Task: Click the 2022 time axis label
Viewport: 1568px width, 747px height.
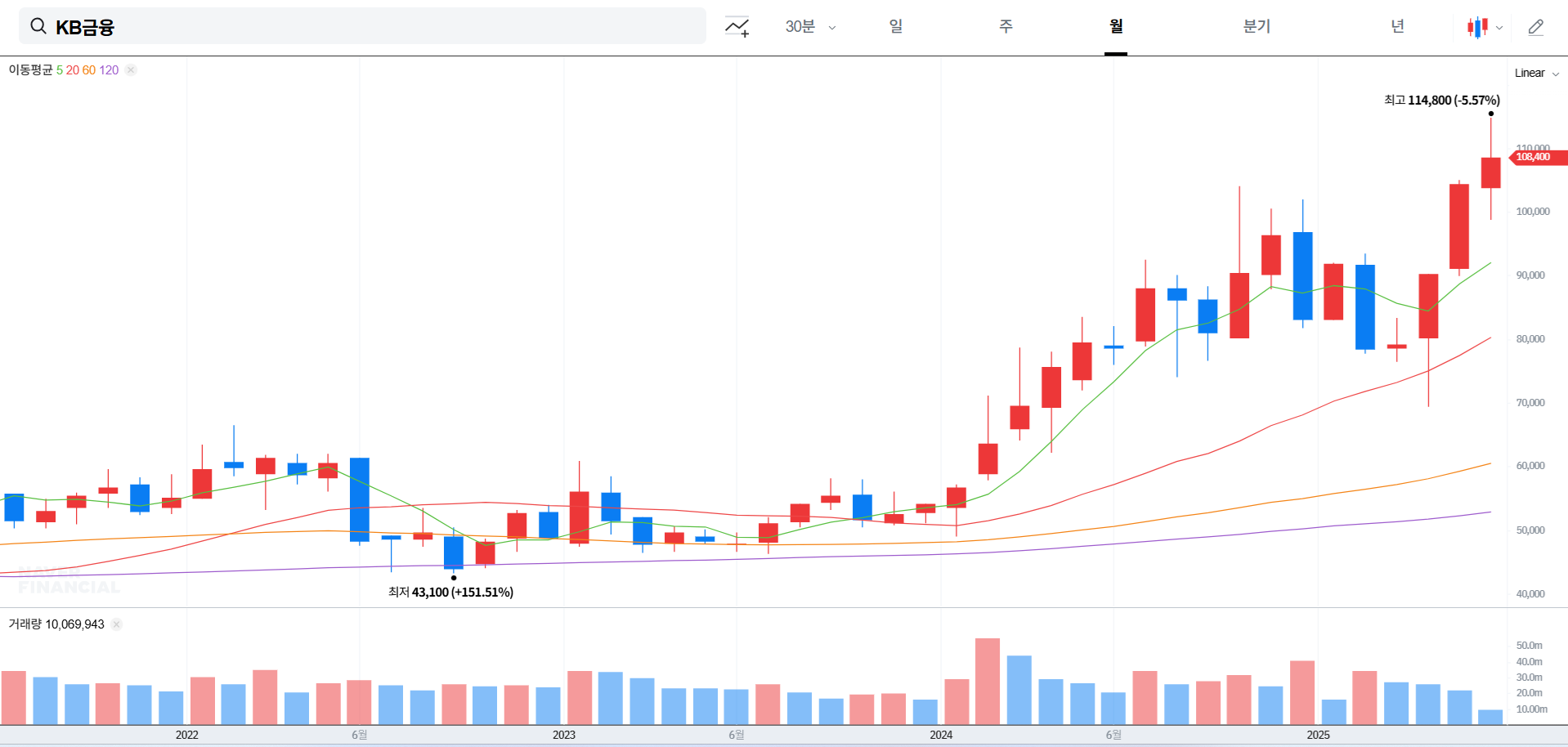Action: coord(187,735)
